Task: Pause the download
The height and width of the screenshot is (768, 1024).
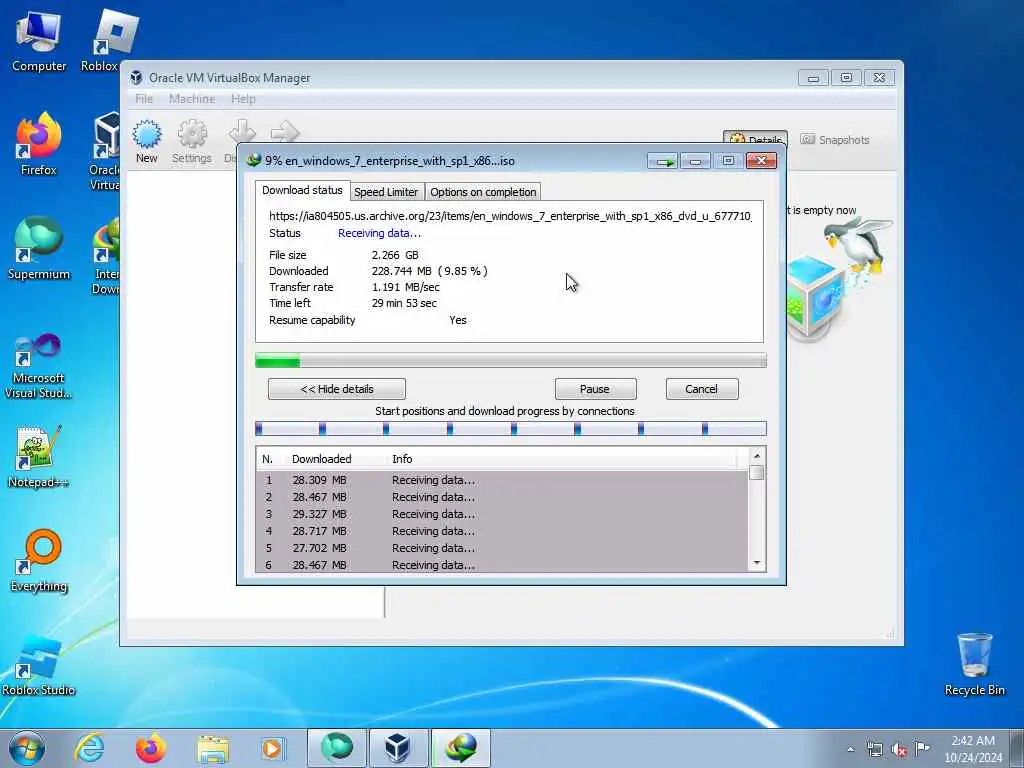Action: pyautogui.click(x=595, y=389)
